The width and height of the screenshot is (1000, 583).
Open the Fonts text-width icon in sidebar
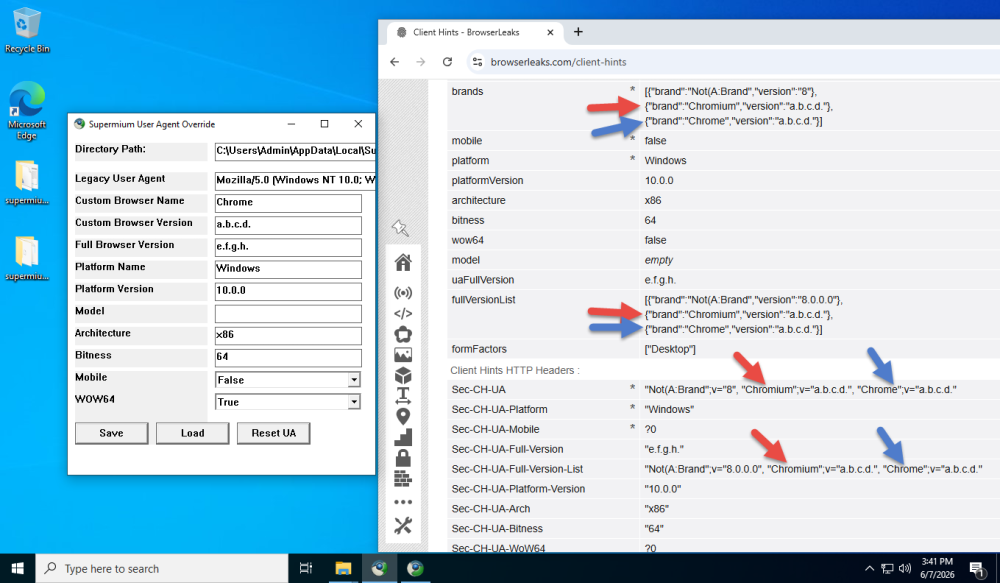pos(403,395)
